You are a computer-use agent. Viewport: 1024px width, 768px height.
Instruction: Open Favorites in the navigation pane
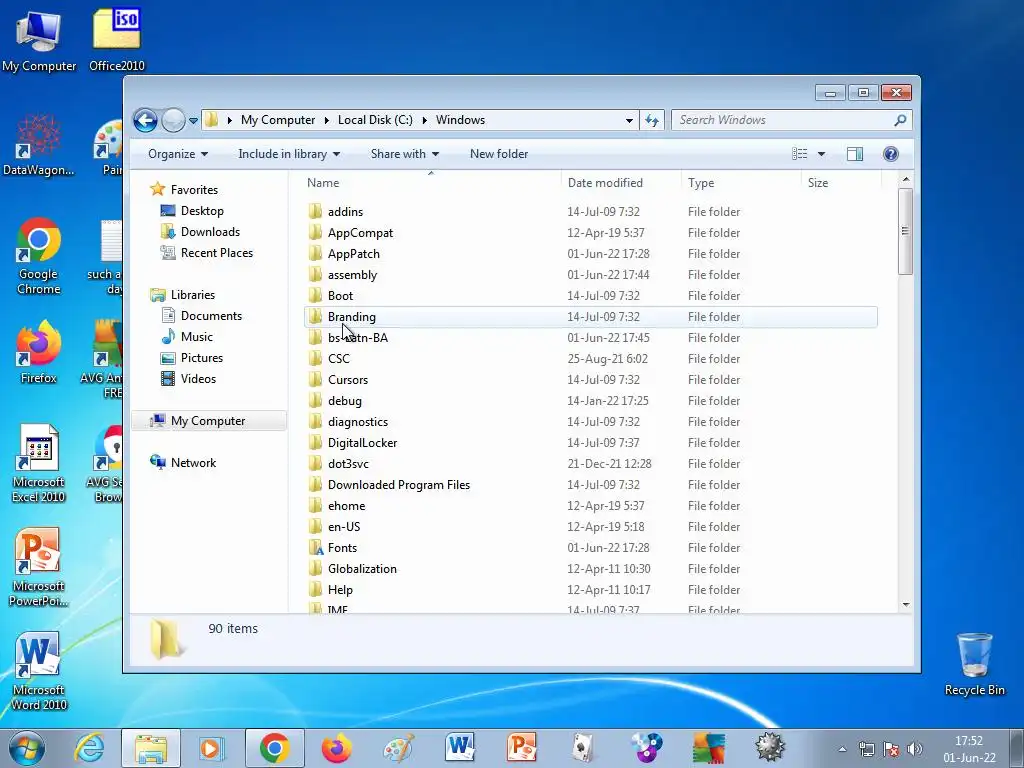194,190
